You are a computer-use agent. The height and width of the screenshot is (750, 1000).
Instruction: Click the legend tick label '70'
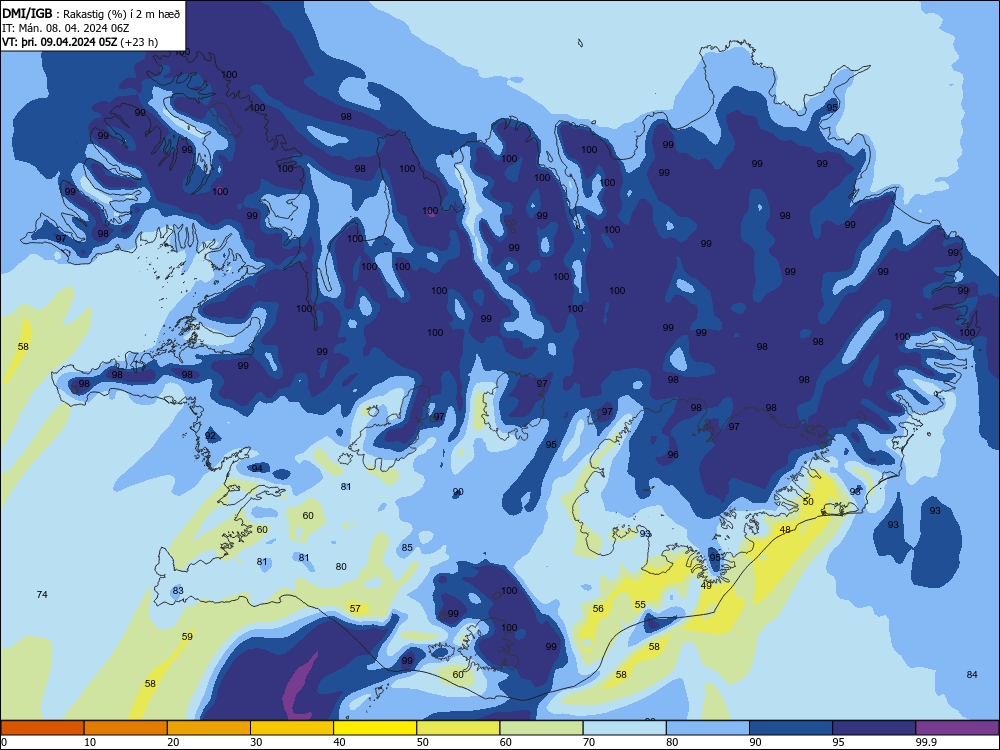[589, 742]
